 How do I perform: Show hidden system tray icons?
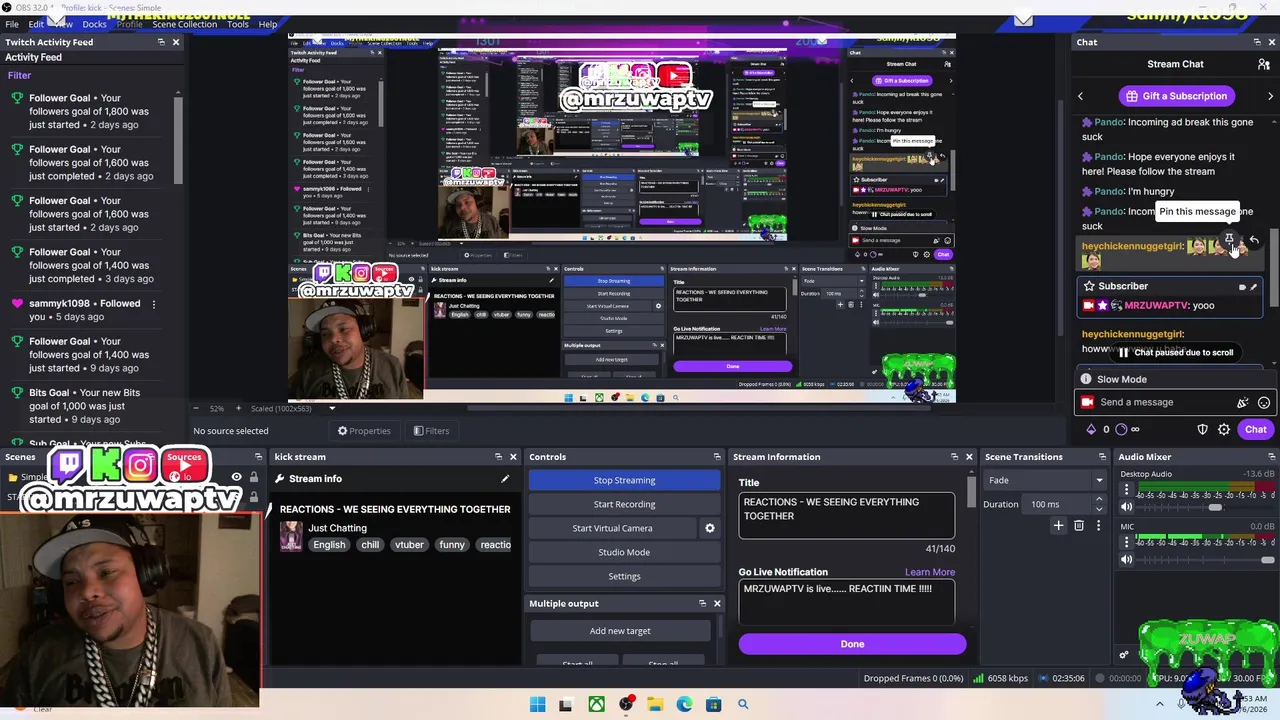[x=1160, y=705]
